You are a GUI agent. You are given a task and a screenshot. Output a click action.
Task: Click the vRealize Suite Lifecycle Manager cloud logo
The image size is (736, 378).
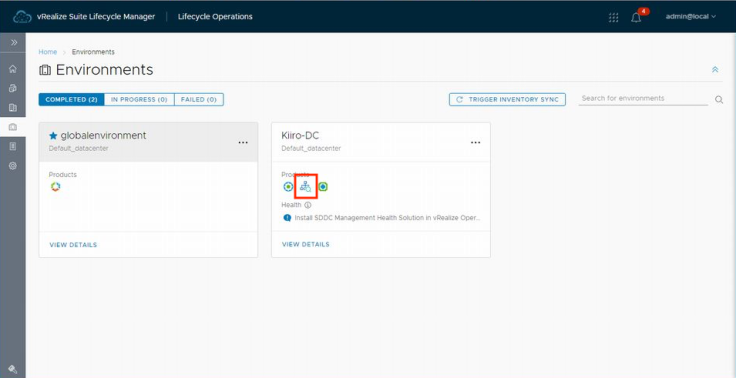pyautogui.click(x=22, y=17)
